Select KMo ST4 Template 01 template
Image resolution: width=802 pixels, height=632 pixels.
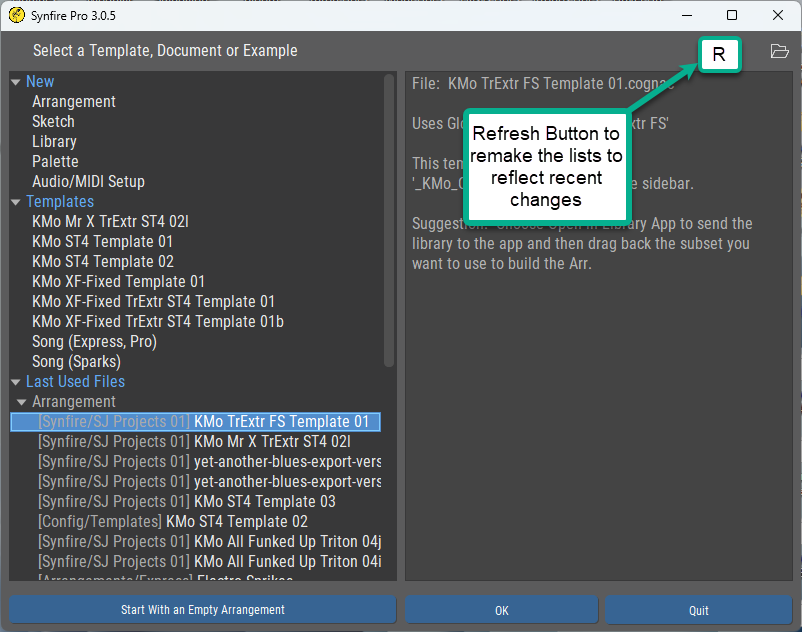[x=102, y=242]
